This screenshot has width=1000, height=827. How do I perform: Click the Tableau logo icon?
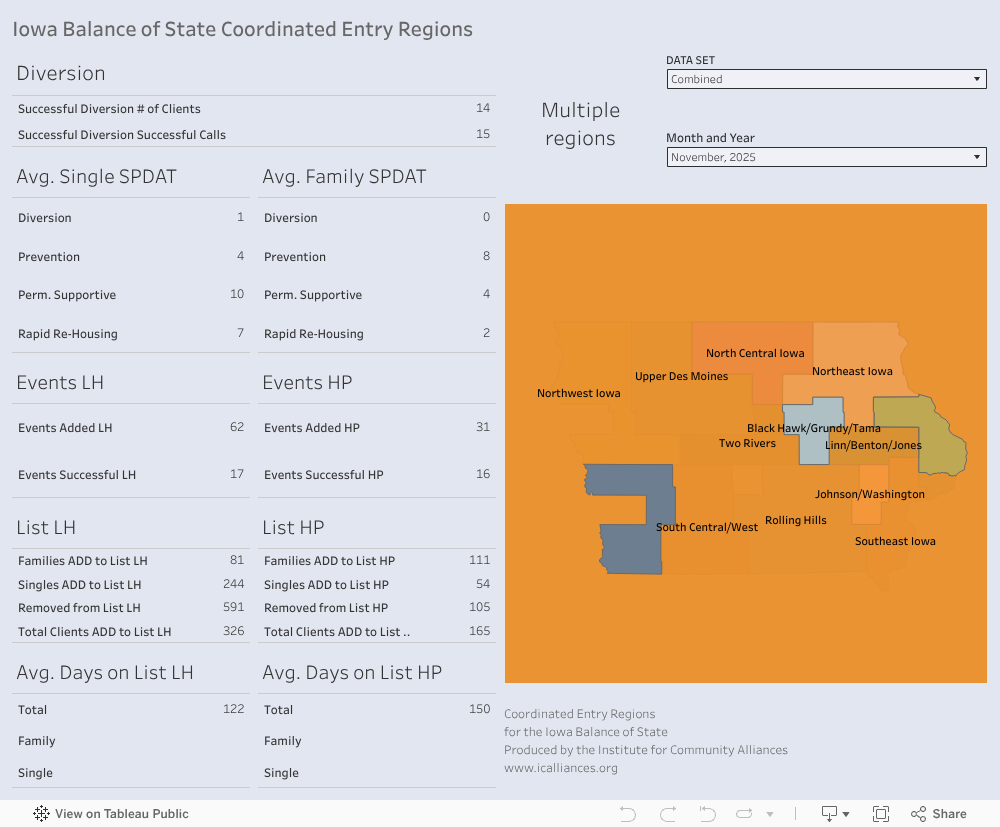(41, 814)
